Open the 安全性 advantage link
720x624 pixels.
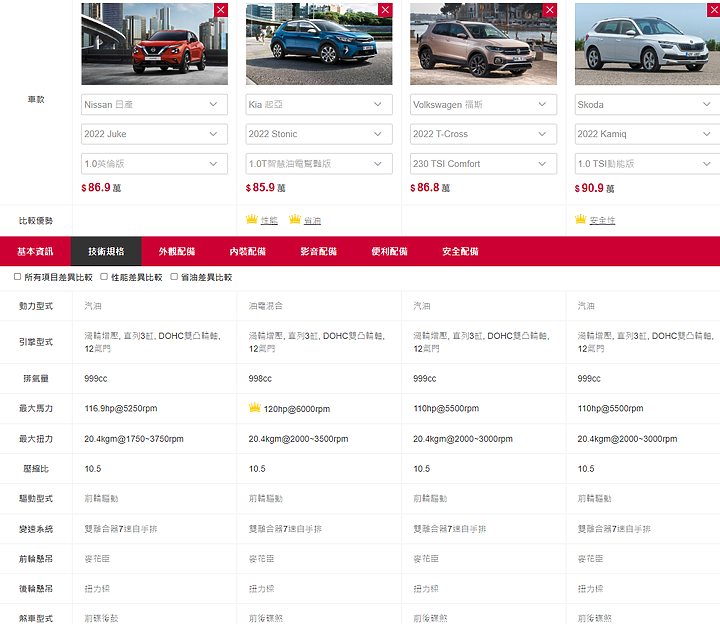(602, 220)
